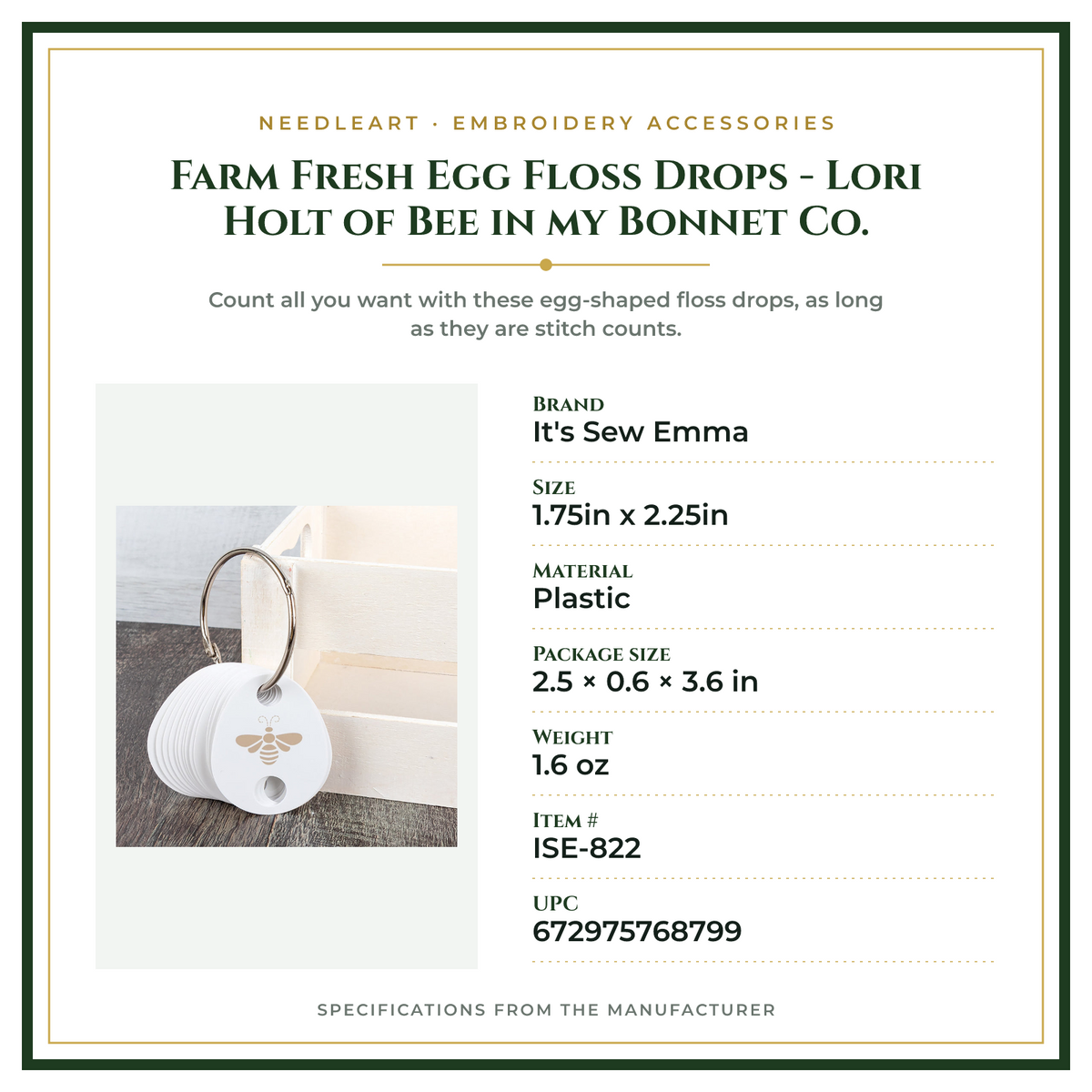Select the Item number ISE-822
The image size is (1092, 1092).
(587, 848)
